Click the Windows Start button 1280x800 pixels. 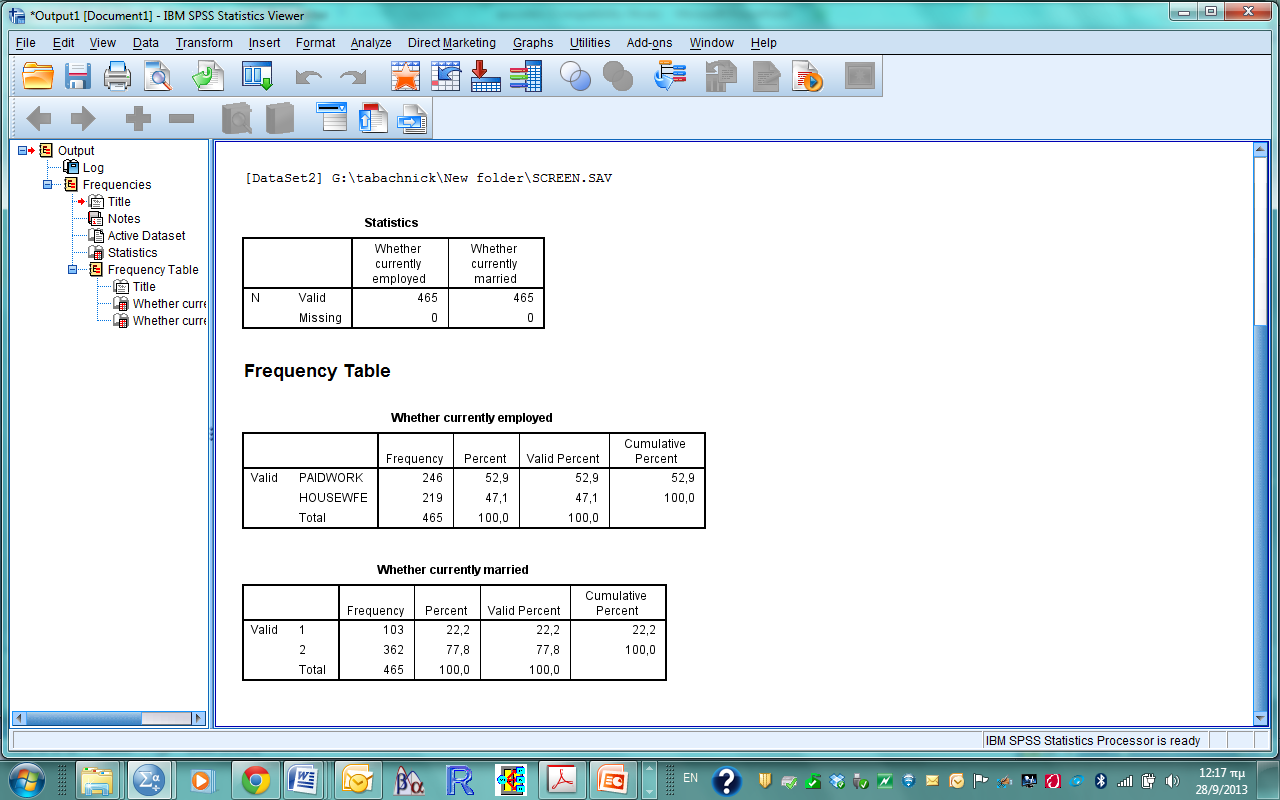26,780
